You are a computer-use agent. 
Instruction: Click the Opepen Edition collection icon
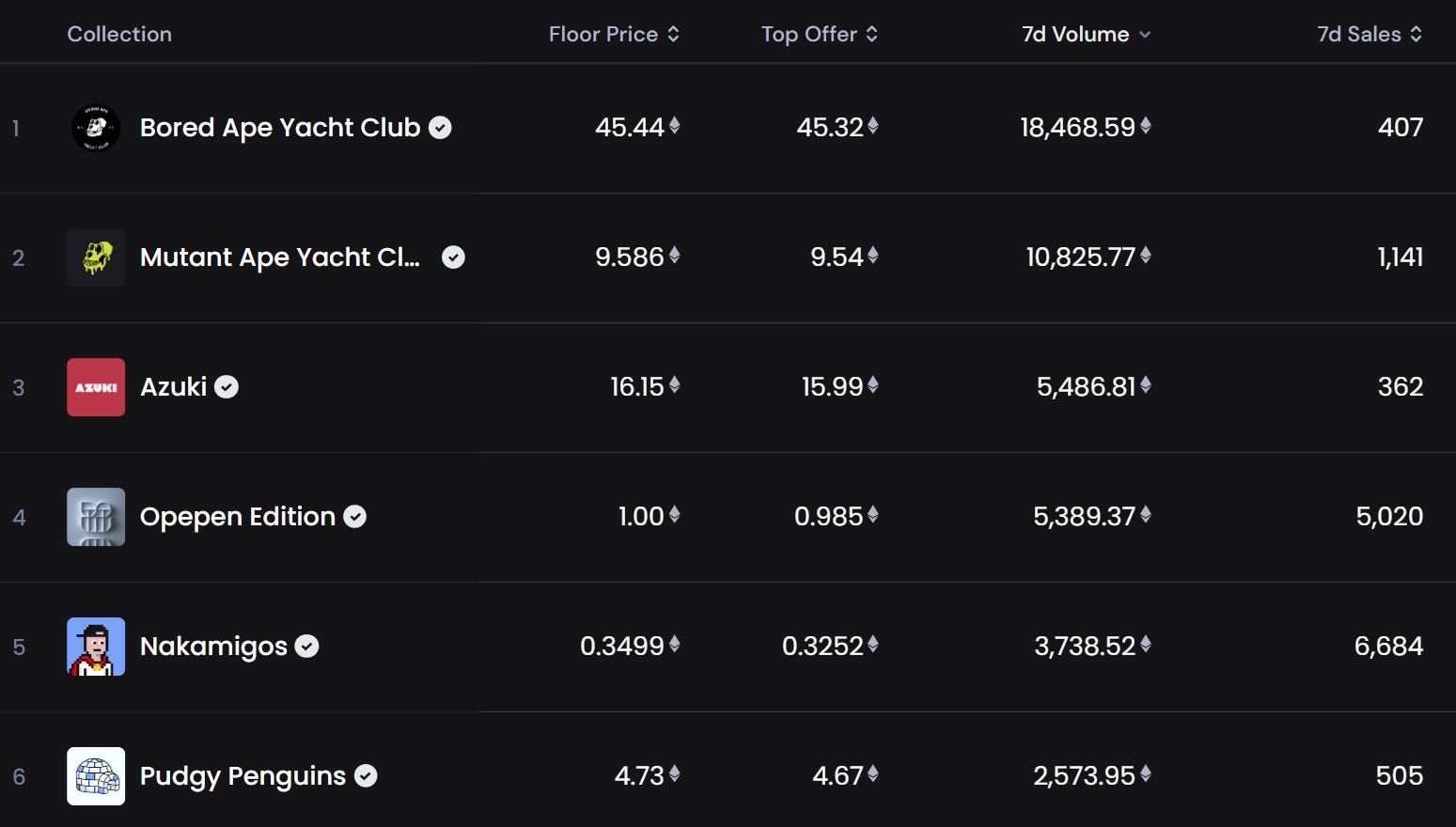point(96,517)
